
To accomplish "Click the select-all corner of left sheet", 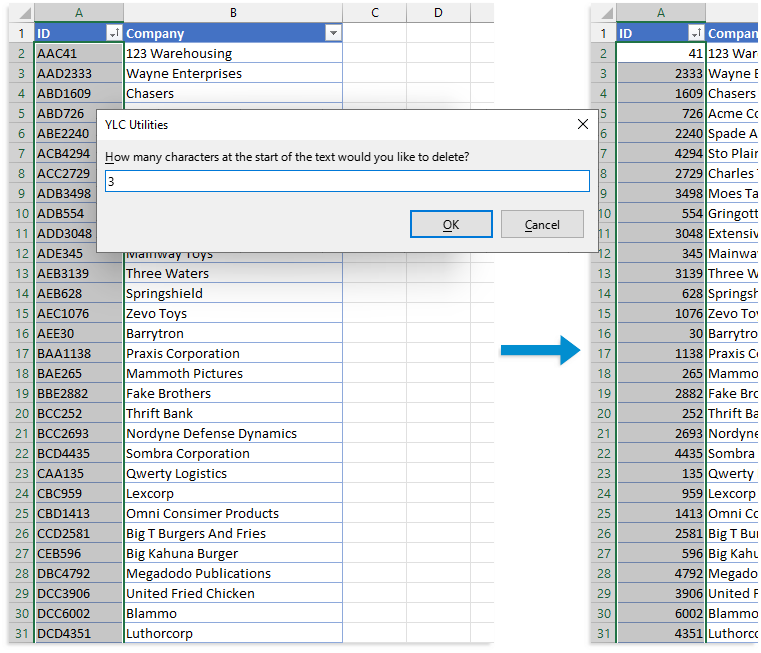I will [x=22, y=13].
